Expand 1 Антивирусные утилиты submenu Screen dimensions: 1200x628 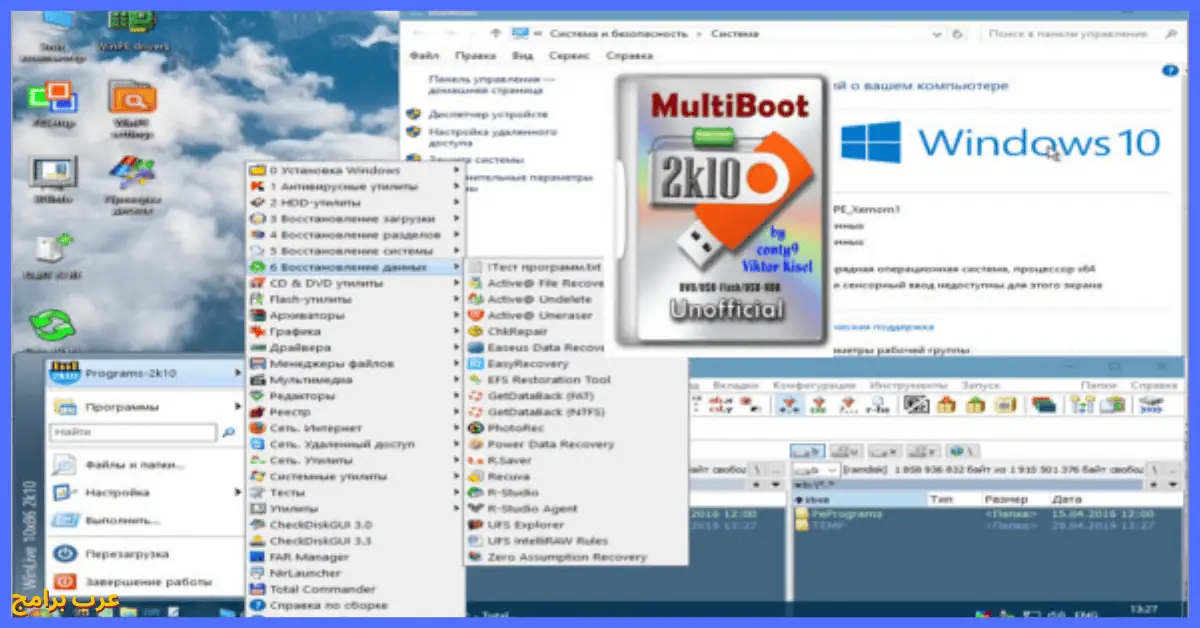click(355, 186)
